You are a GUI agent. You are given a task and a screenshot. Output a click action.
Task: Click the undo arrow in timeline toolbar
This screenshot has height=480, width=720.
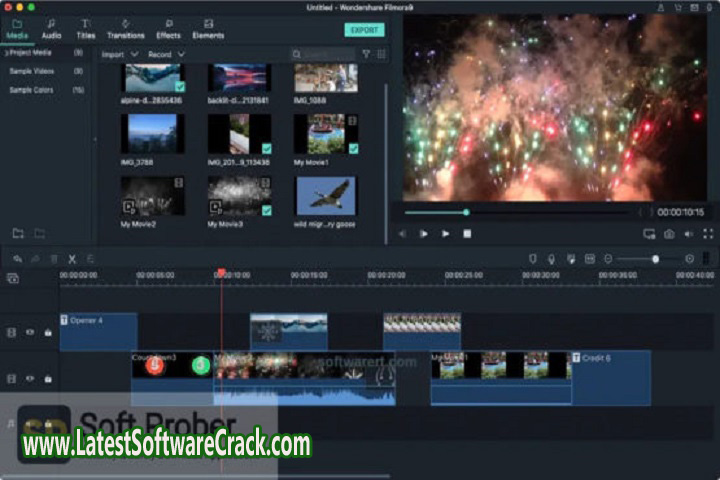[x=17, y=259]
